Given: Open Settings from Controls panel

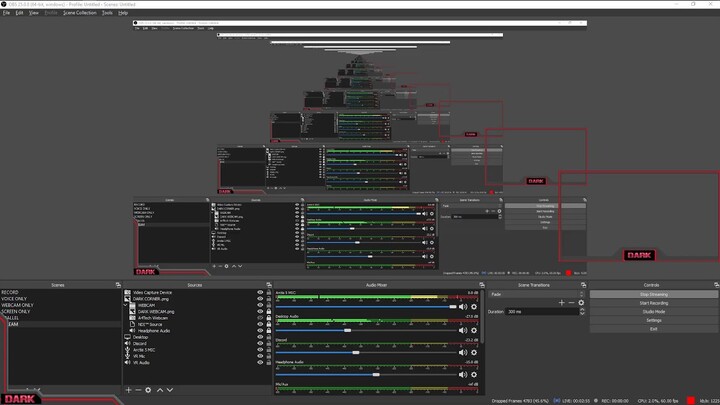Looking at the screenshot, I should (654, 320).
